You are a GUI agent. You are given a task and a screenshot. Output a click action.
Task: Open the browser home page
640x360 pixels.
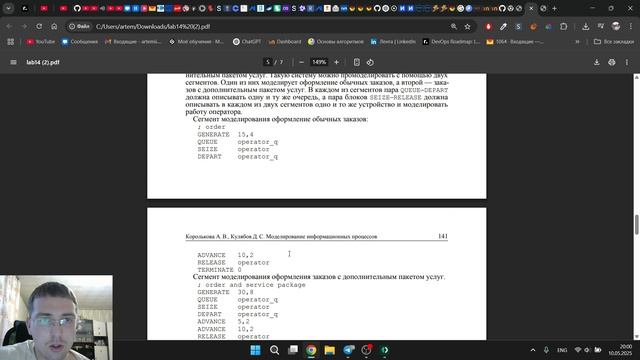pyautogui.click(x=54, y=27)
